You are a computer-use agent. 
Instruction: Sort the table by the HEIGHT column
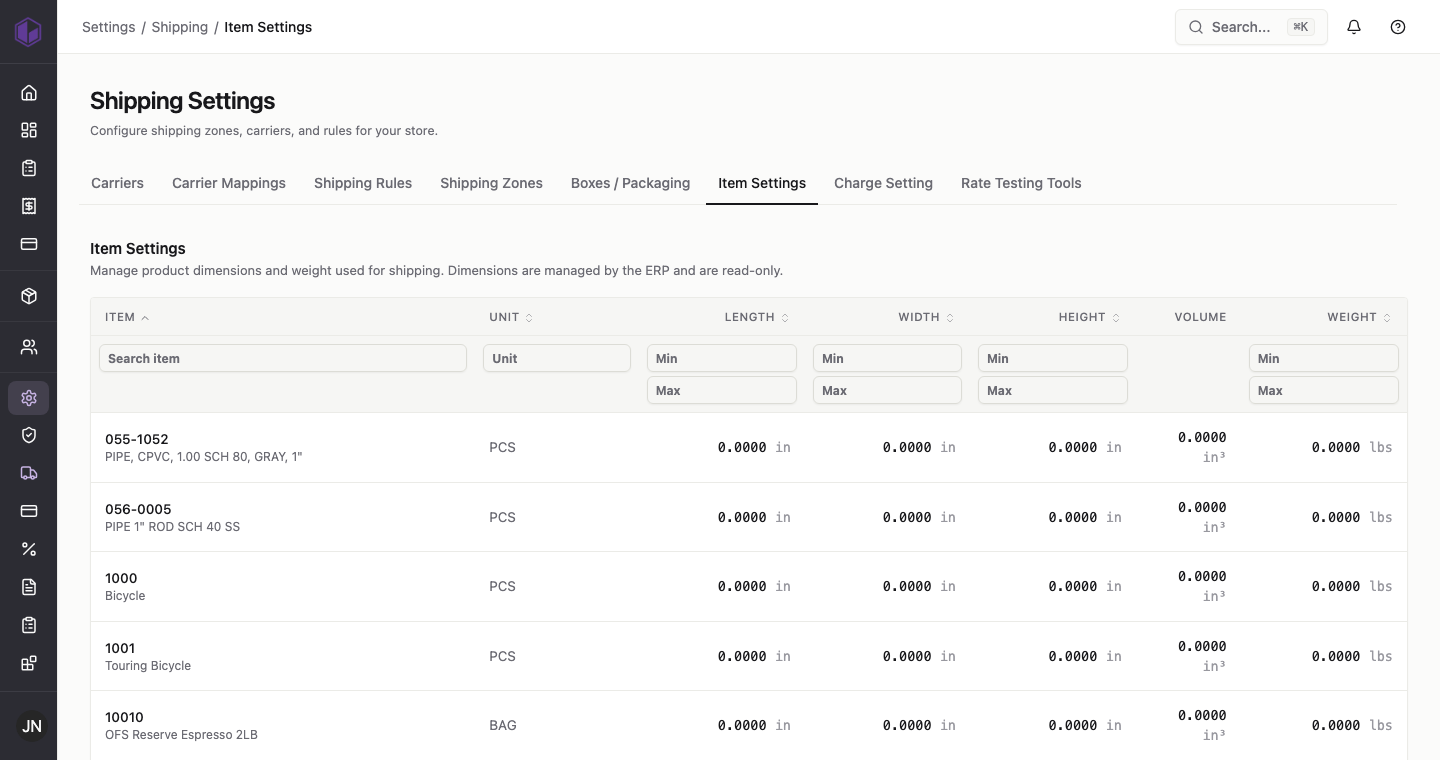[x=1089, y=317]
